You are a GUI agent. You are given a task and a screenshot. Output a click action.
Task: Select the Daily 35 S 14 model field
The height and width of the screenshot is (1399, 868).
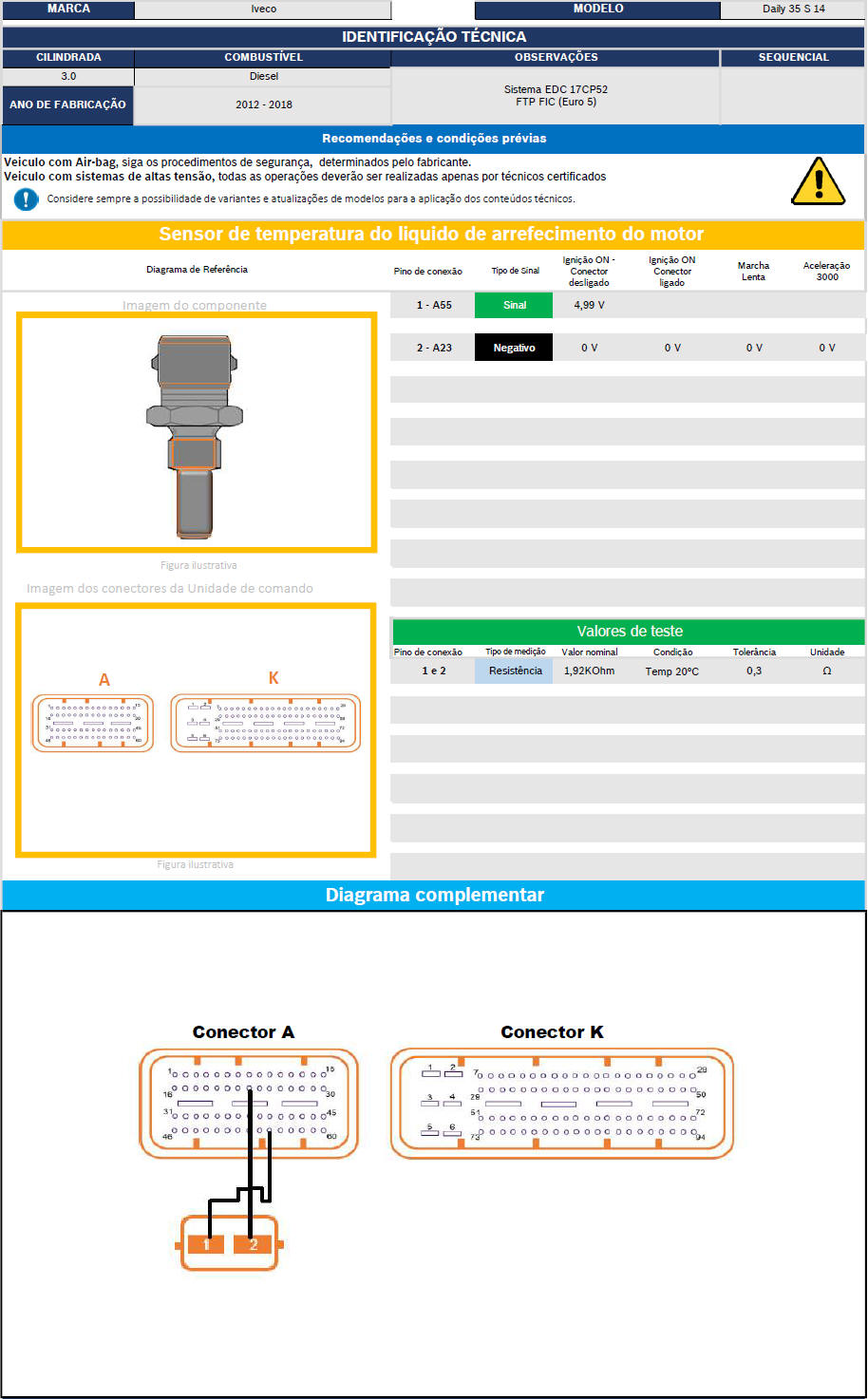tap(793, 9)
